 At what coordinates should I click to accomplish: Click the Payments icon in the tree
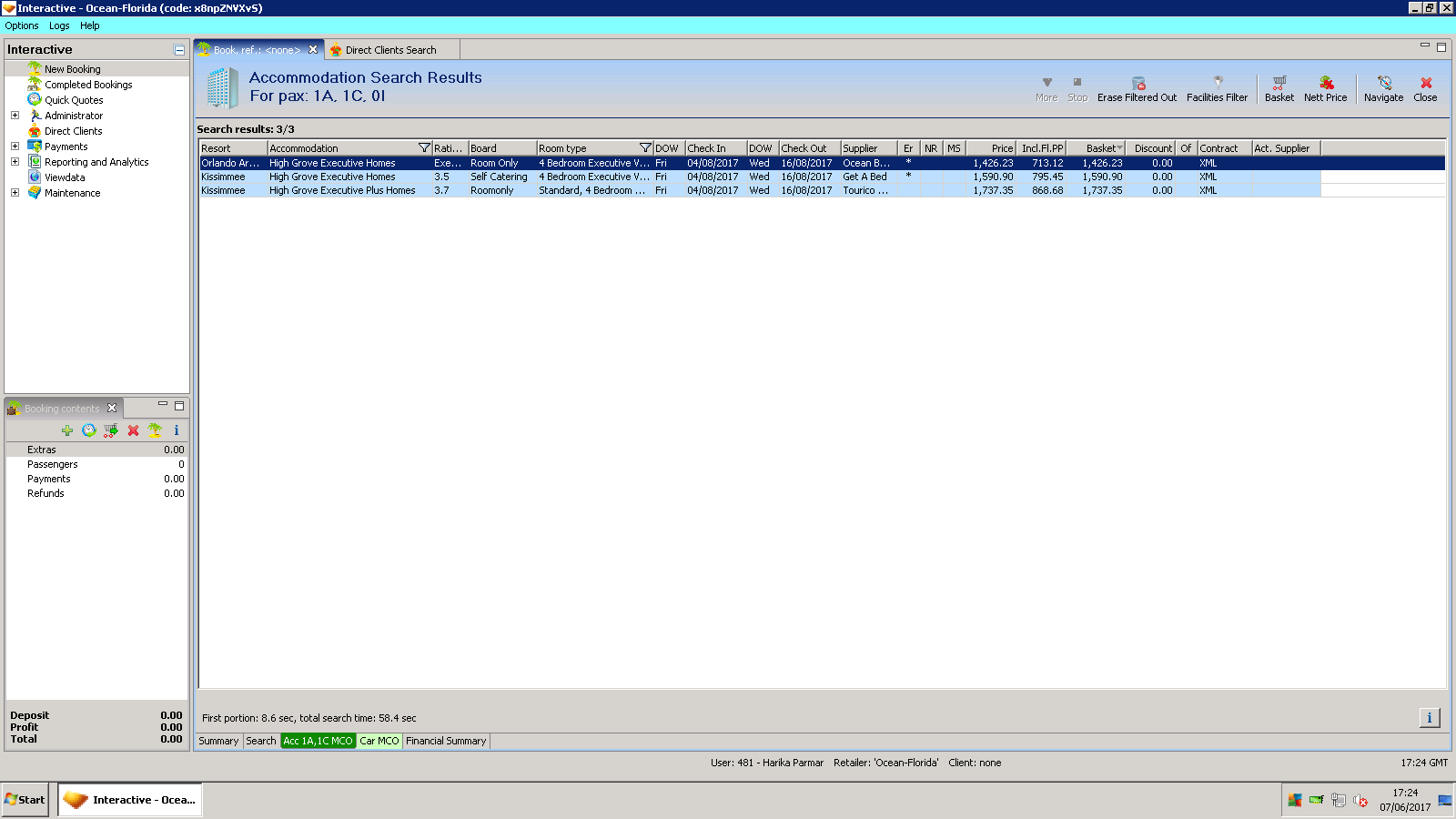click(x=35, y=147)
